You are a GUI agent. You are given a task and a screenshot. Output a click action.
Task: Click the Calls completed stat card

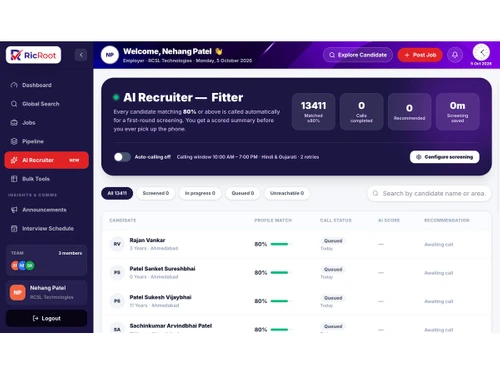coord(361,111)
